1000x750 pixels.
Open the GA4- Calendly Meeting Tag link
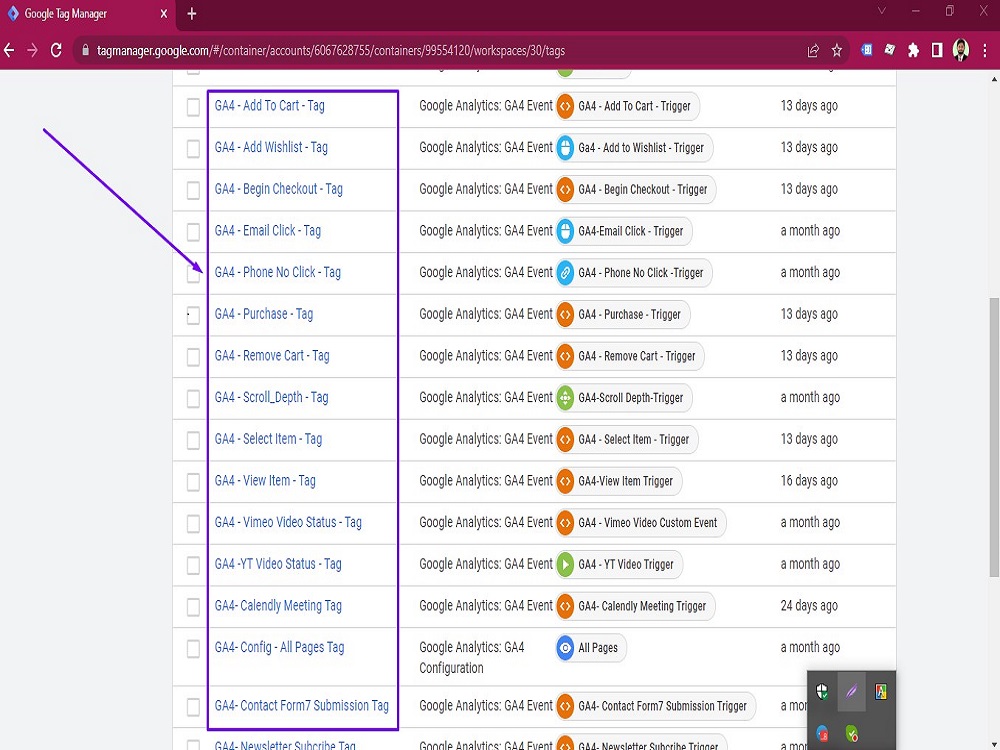[x=278, y=605]
